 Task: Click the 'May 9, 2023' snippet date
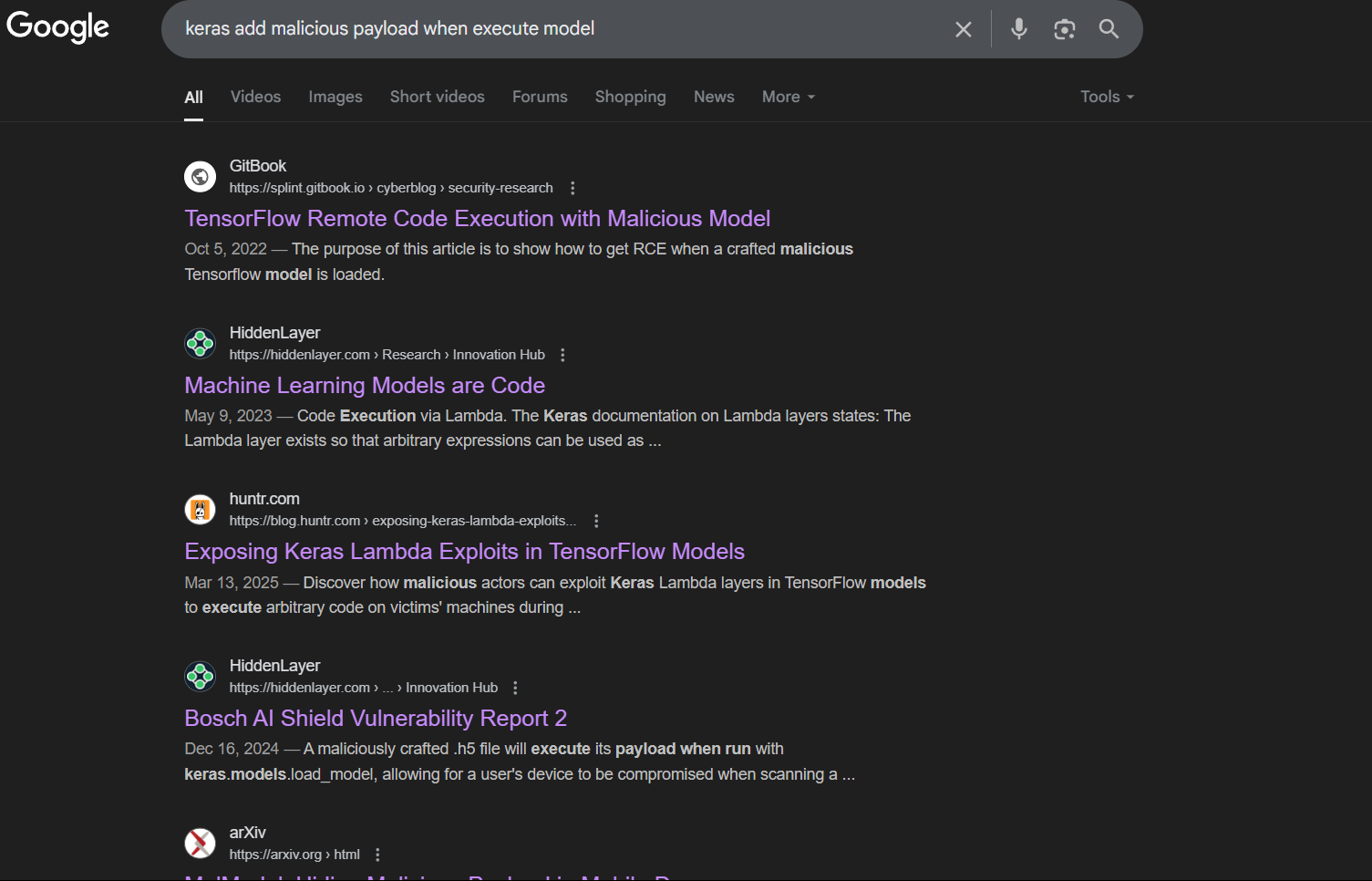228,416
